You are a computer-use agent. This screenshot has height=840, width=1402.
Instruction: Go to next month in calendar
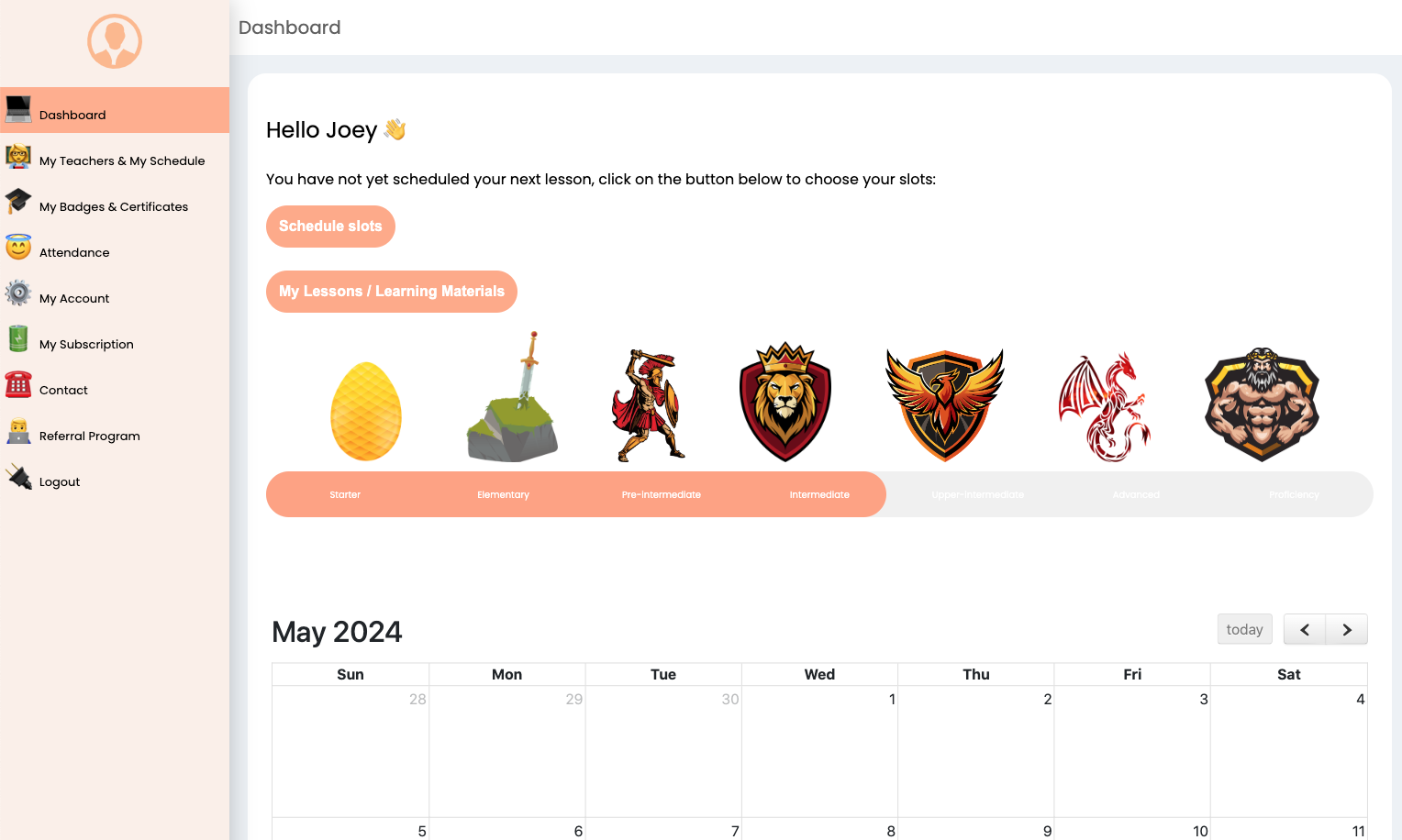tap(1346, 630)
